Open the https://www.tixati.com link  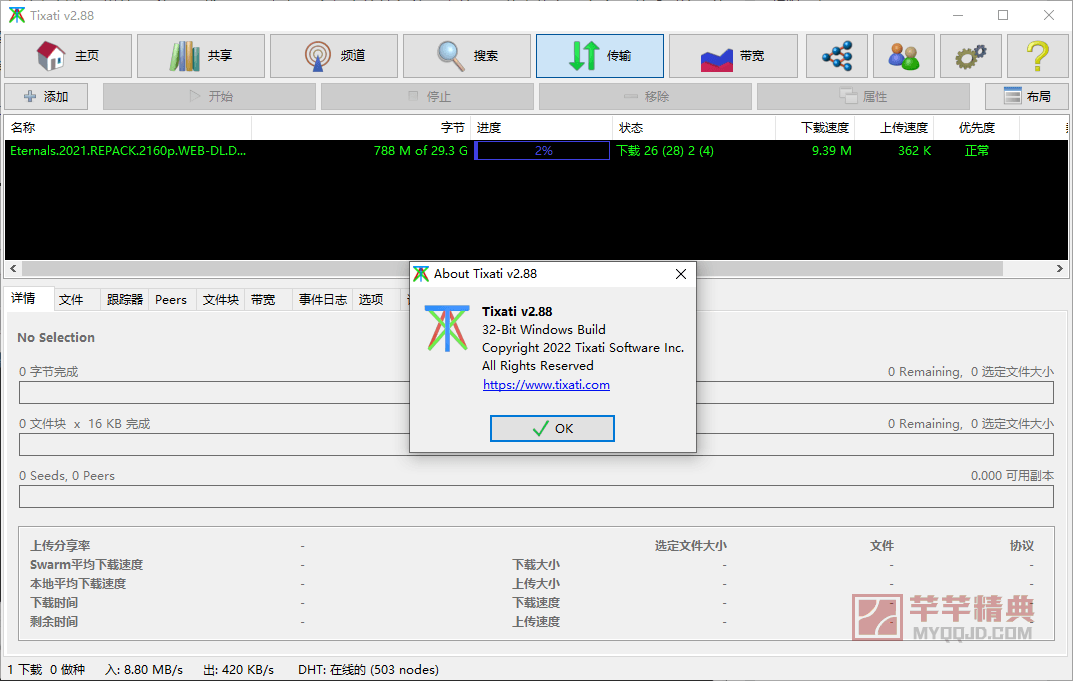(x=546, y=385)
